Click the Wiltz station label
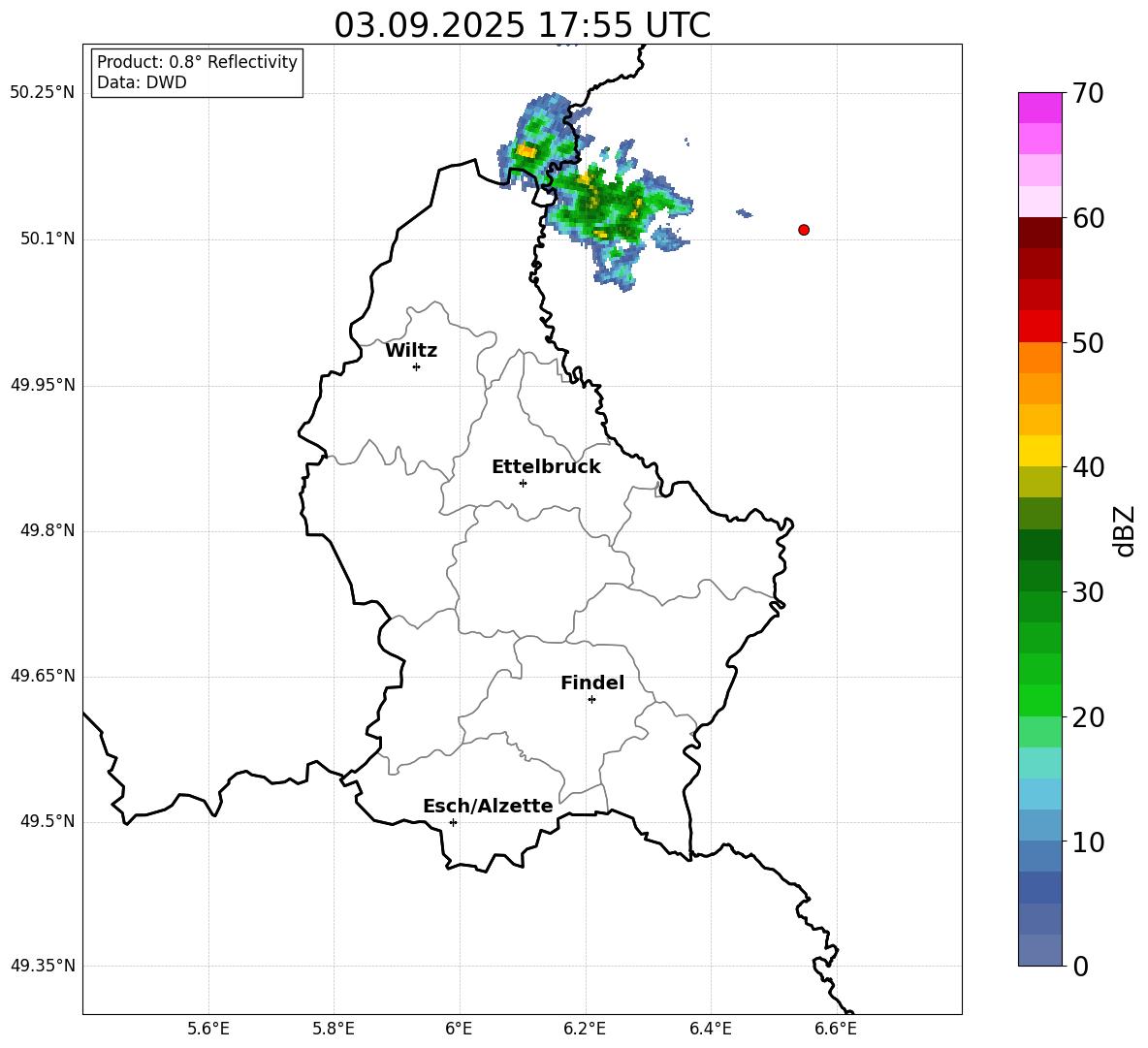Screen dimensions: 1148x1048 pyautogui.click(x=411, y=351)
